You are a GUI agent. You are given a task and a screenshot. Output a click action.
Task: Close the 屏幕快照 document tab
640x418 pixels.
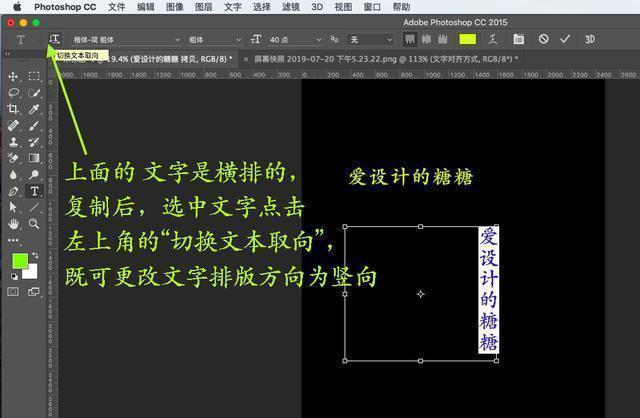246,60
